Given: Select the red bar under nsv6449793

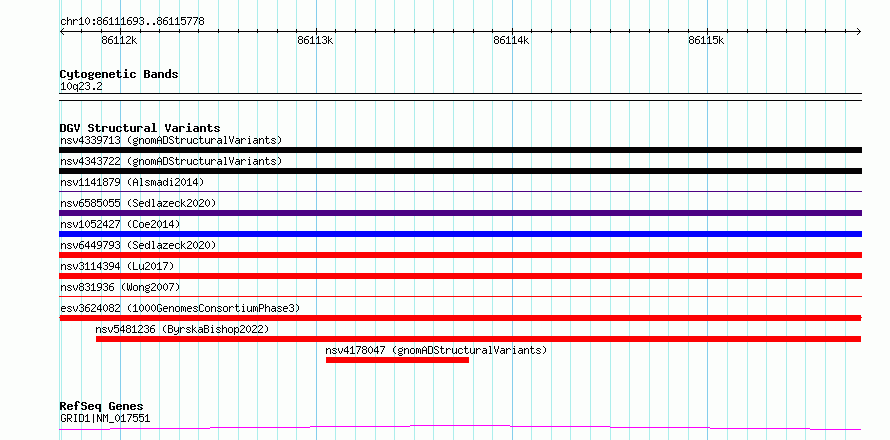Looking at the screenshot, I should 460,255.
